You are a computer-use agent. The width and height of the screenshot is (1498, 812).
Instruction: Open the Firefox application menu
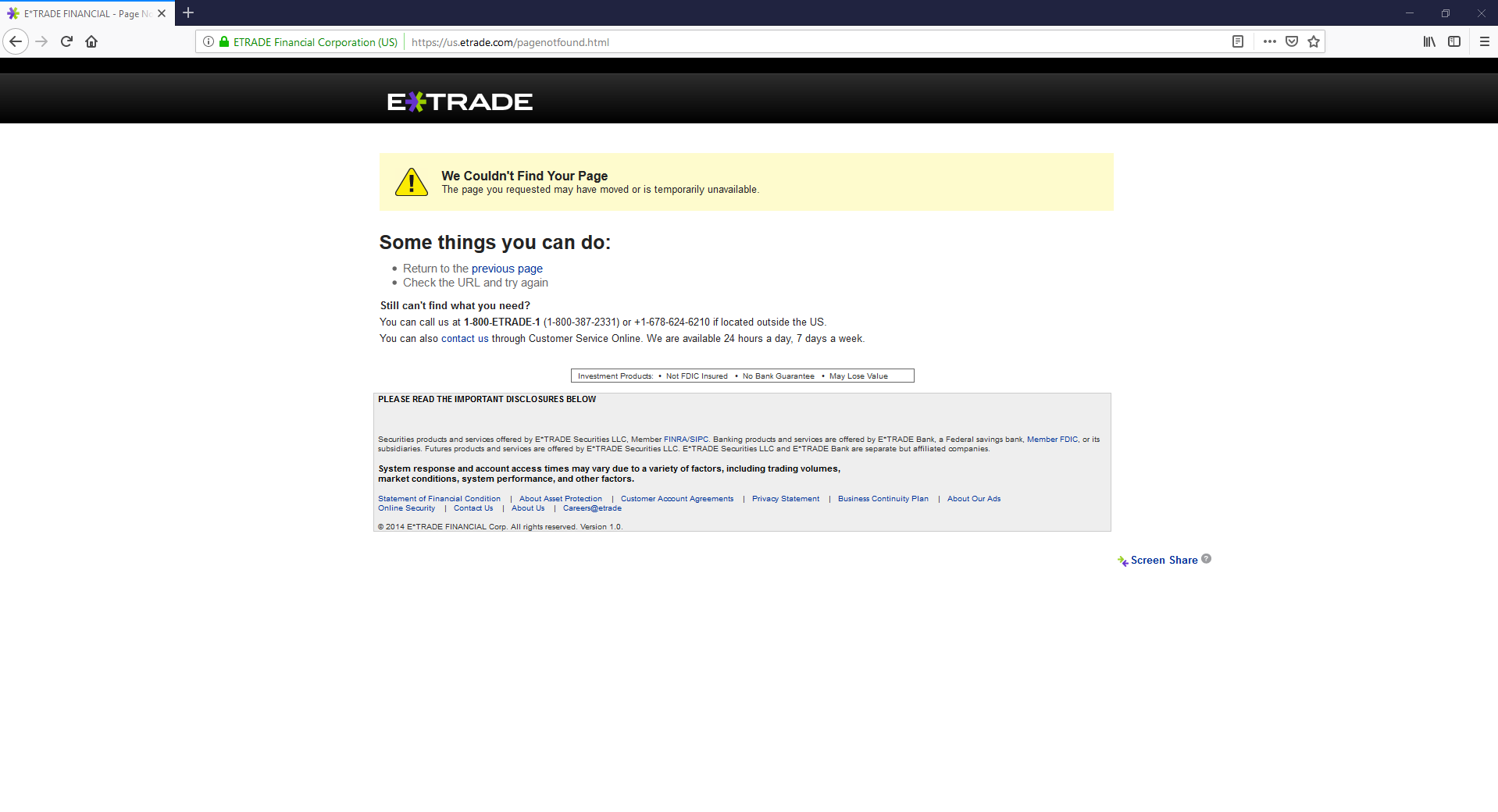[1485, 41]
